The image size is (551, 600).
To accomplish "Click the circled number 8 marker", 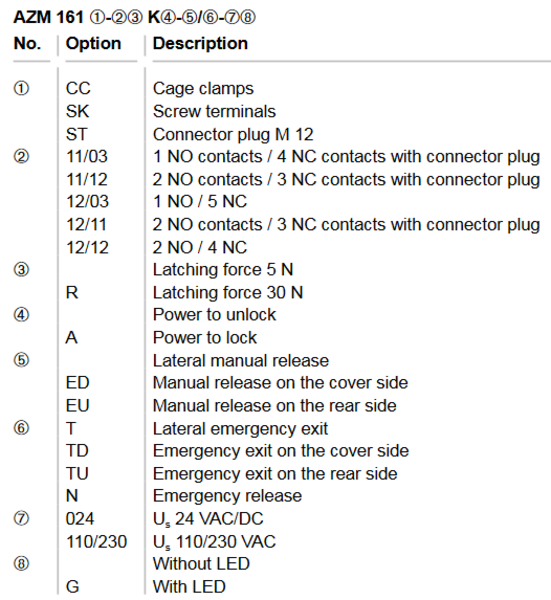I will (x=21, y=564).
